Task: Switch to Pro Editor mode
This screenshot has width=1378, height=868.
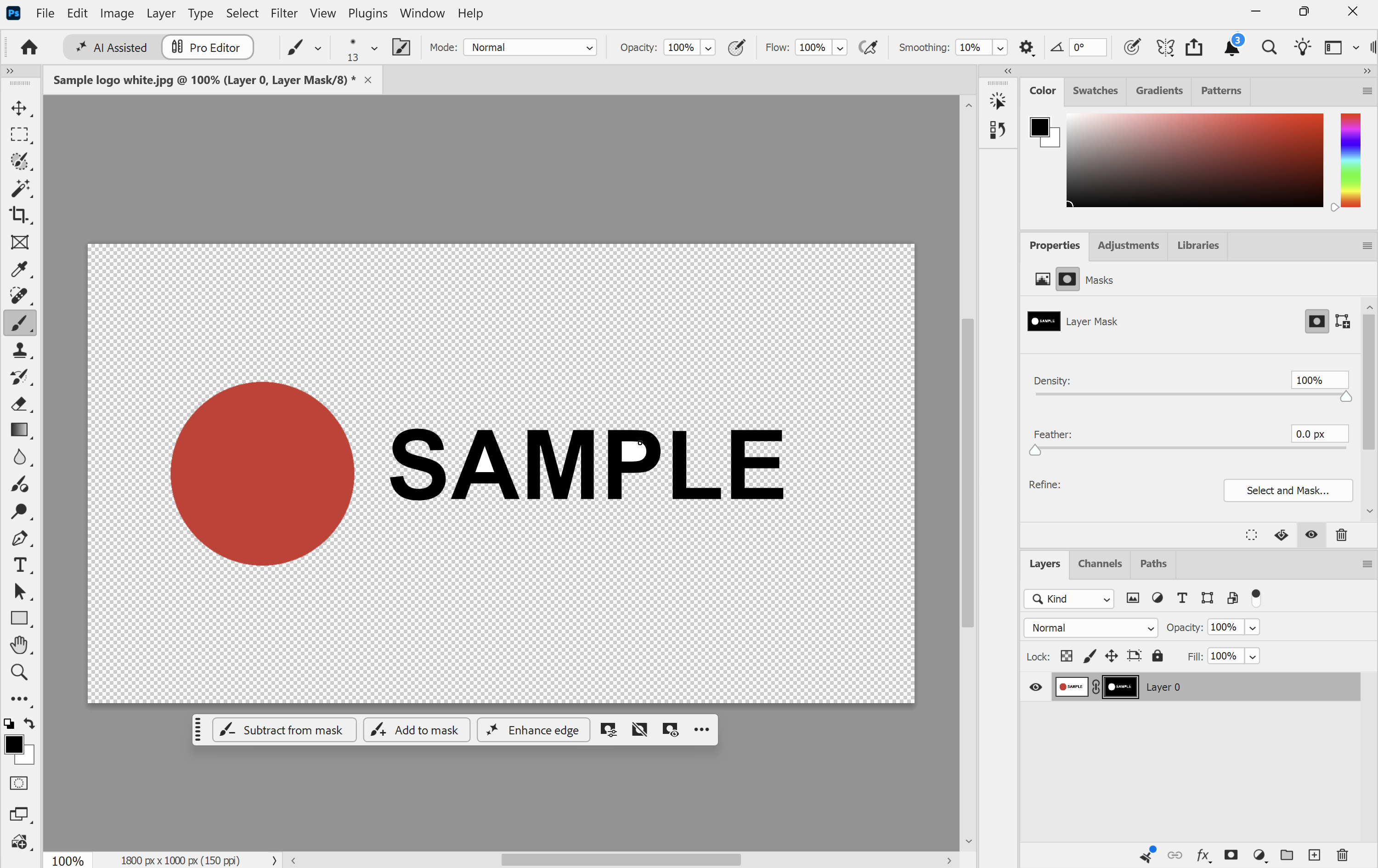Action: (207, 47)
